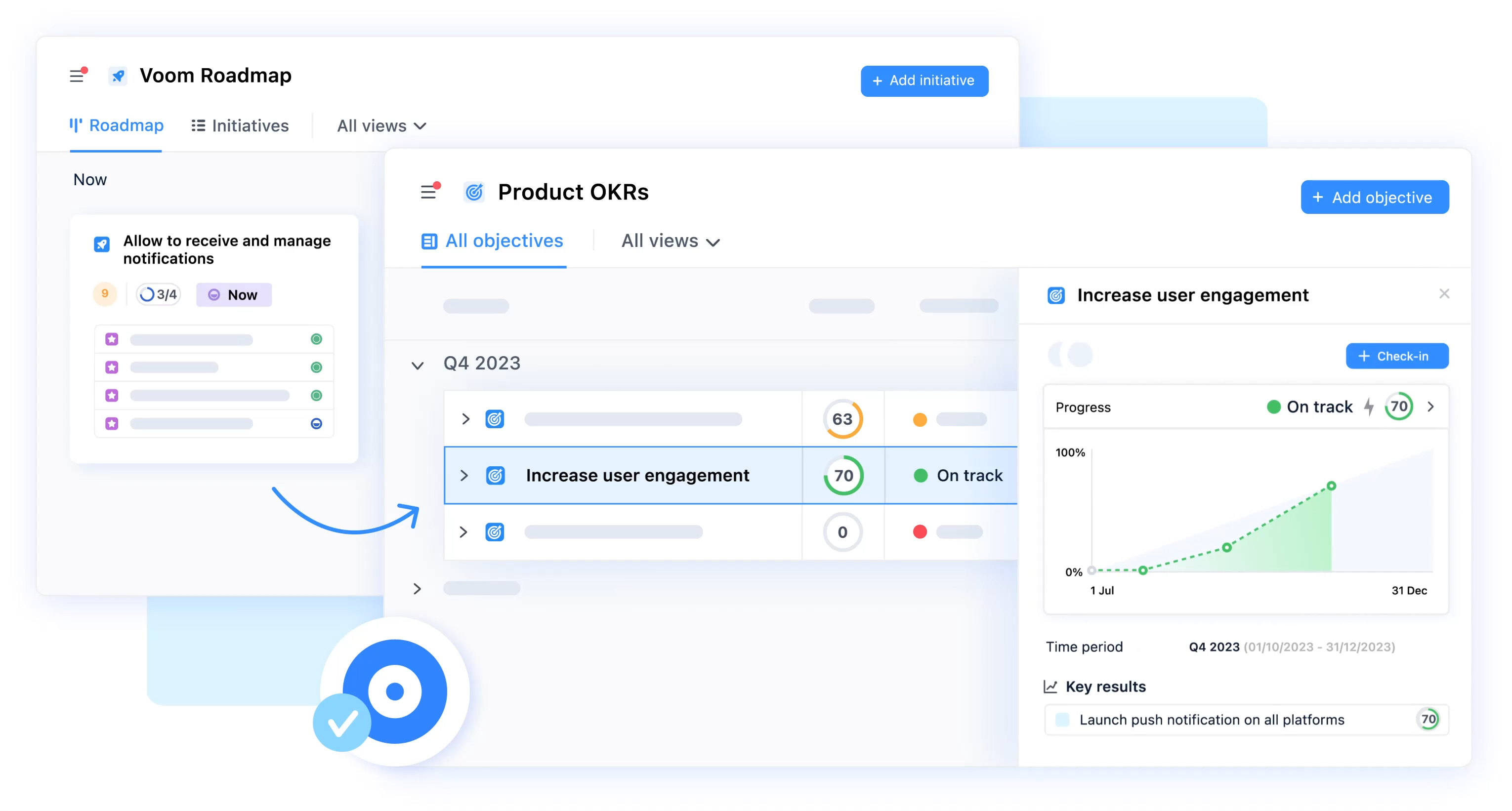The height and width of the screenshot is (811, 1512).
Task: Click the 70 progress ring in Progress header
Action: point(1399,406)
